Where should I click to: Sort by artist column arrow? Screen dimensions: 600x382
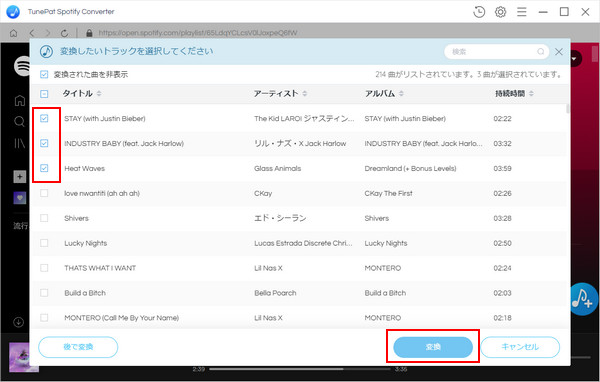(305, 93)
